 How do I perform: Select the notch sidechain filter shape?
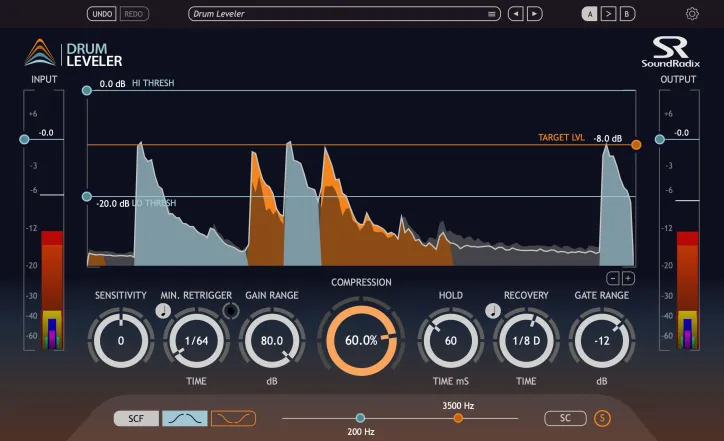233,418
